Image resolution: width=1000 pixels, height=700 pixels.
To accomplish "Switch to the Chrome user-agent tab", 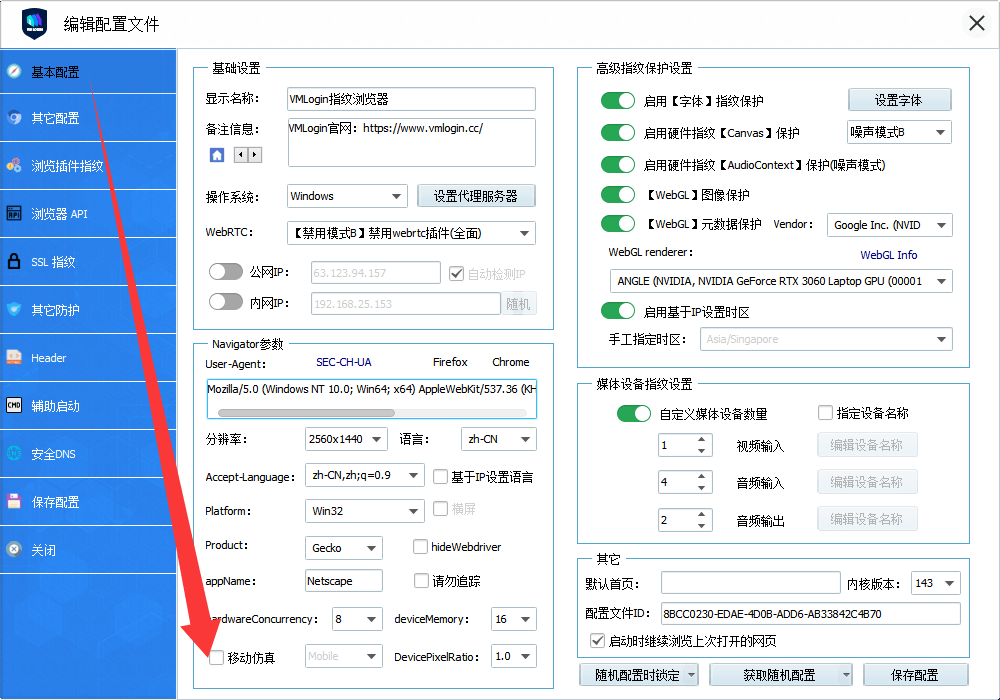I will pyautogui.click(x=510, y=362).
